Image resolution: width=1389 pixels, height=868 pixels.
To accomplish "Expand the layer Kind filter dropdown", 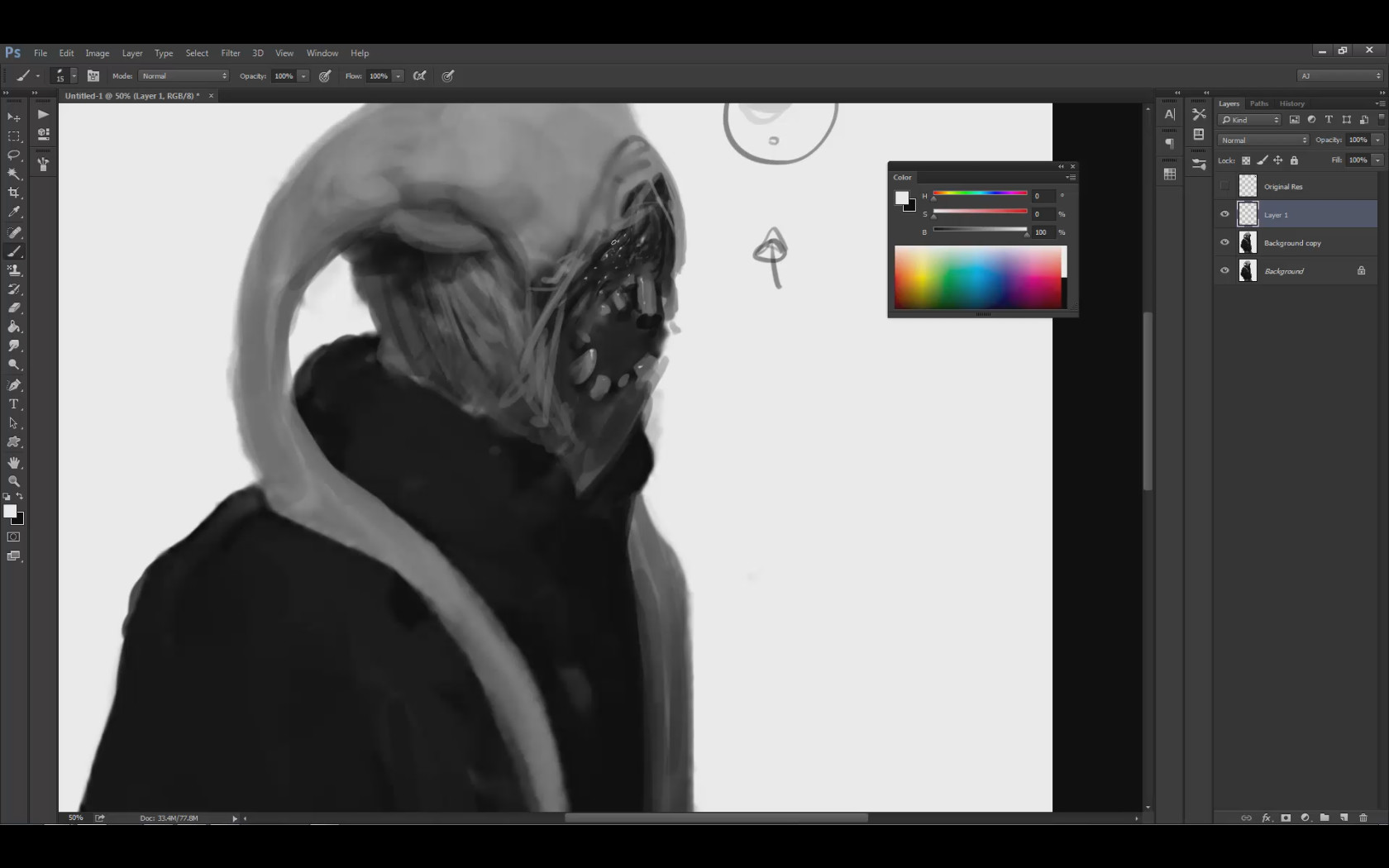I will pos(1250,121).
